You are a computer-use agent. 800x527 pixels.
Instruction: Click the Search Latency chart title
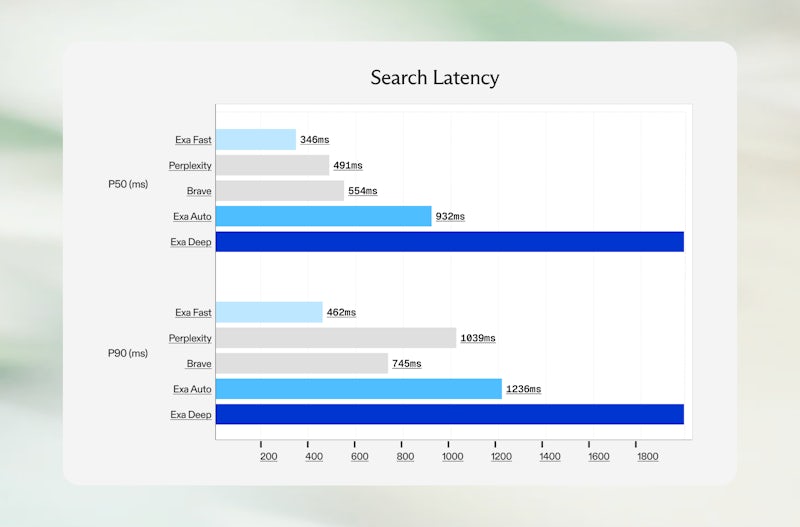click(434, 77)
